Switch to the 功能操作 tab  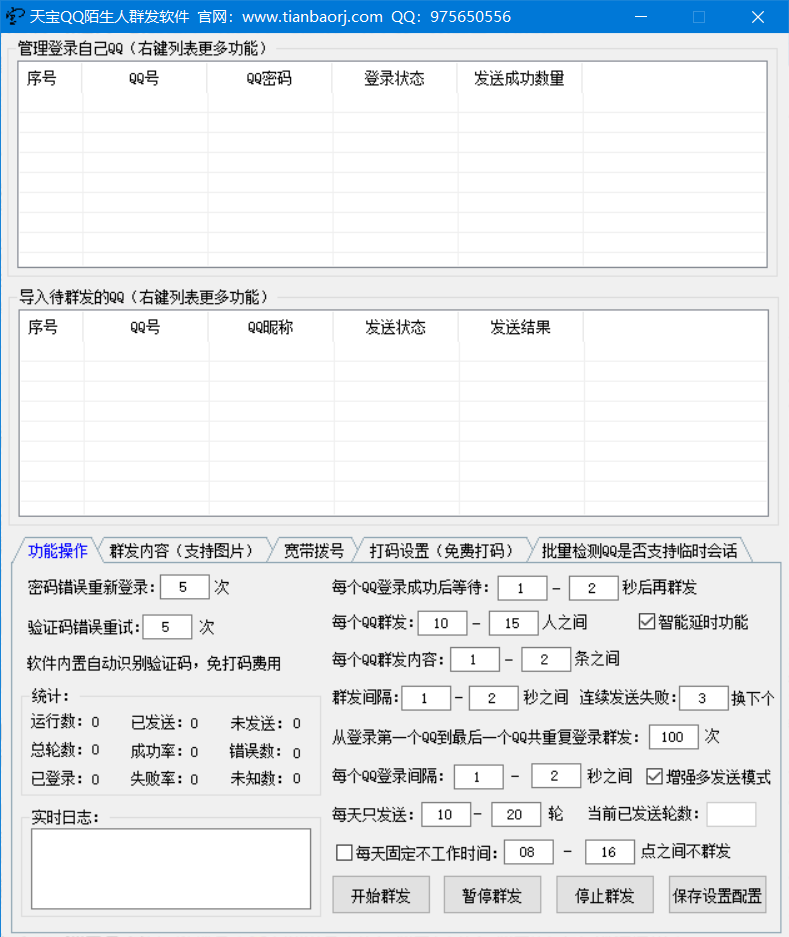57,550
